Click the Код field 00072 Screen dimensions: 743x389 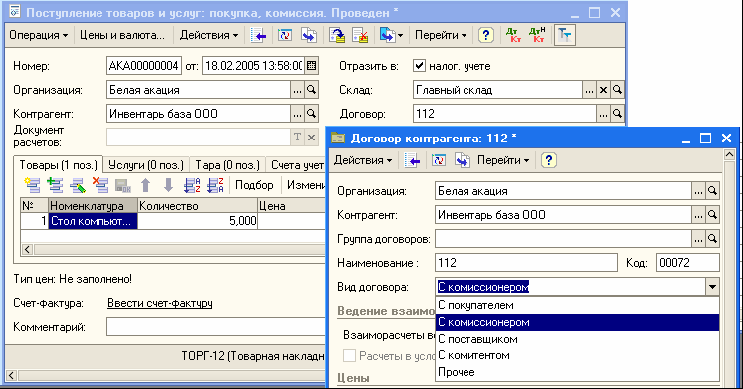688,262
